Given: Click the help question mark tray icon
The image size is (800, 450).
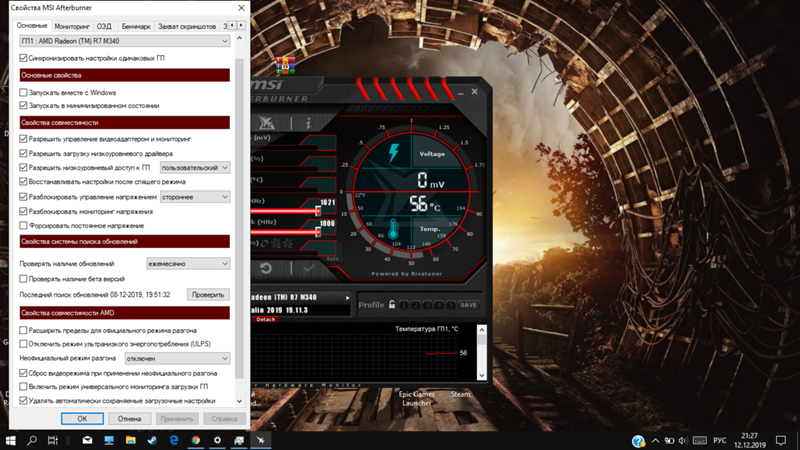Looking at the screenshot, I should click(x=638, y=441).
